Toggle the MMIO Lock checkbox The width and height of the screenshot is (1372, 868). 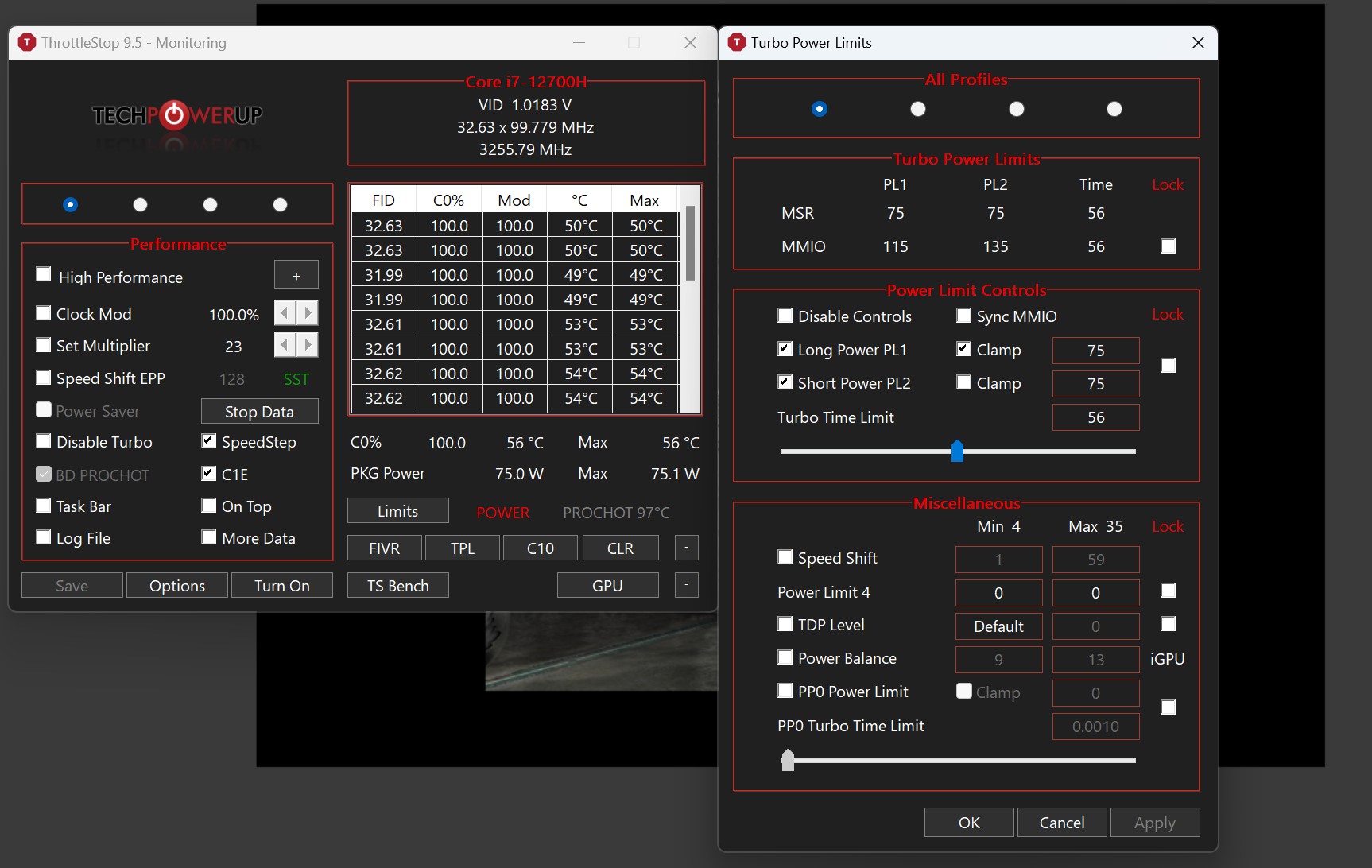point(1168,246)
